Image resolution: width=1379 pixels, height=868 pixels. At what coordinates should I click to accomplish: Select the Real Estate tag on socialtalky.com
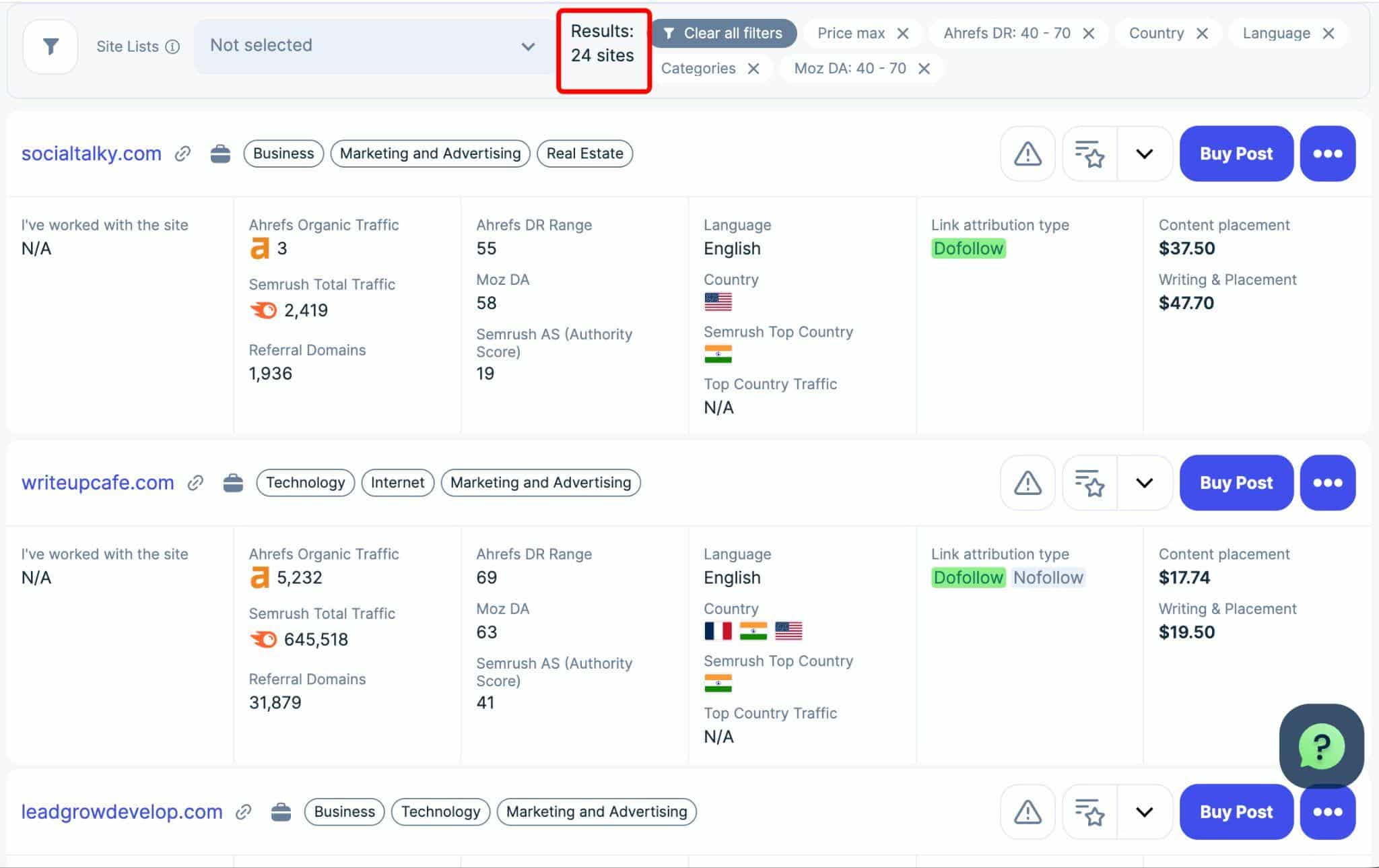[x=584, y=154]
